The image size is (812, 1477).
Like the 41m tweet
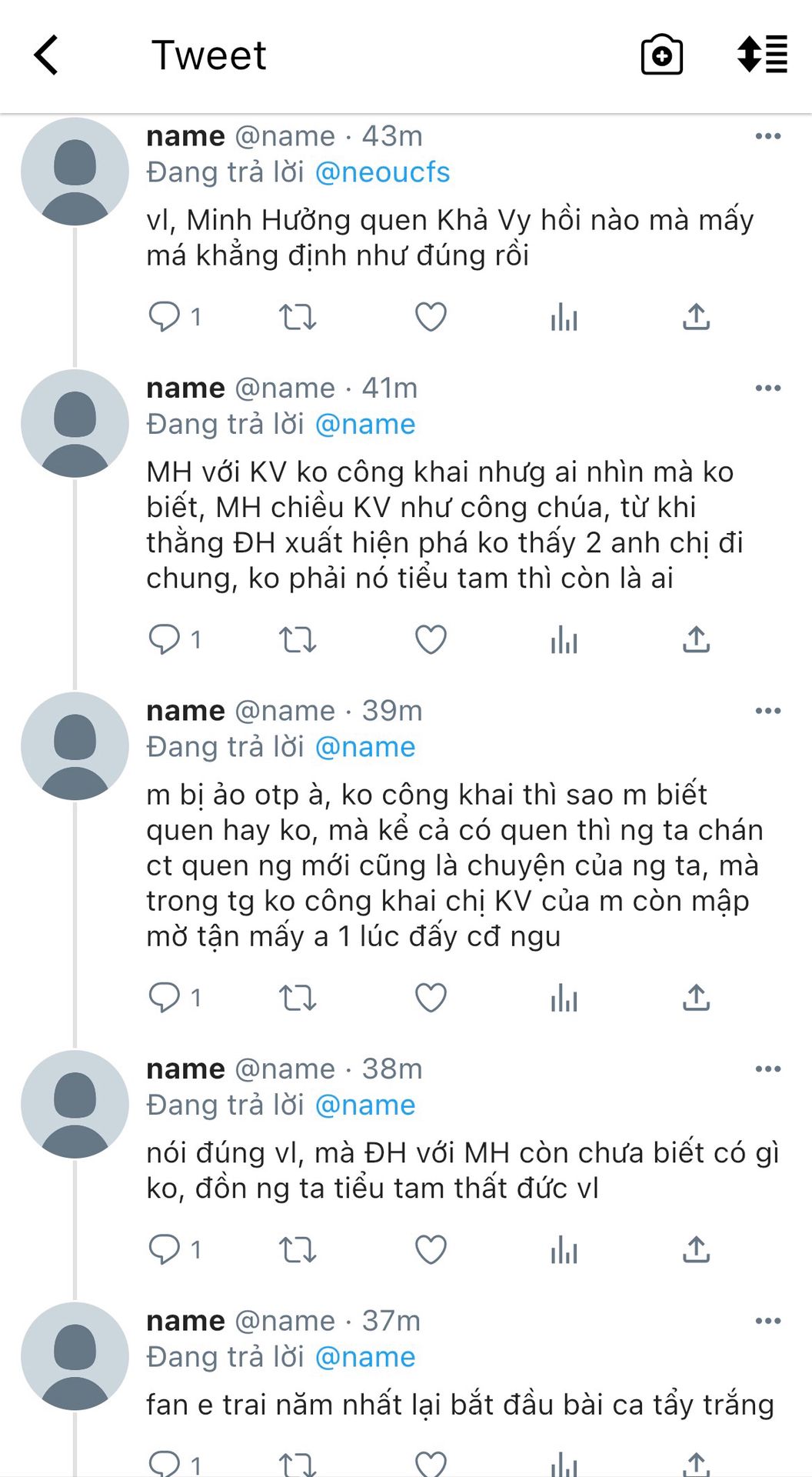(x=431, y=639)
